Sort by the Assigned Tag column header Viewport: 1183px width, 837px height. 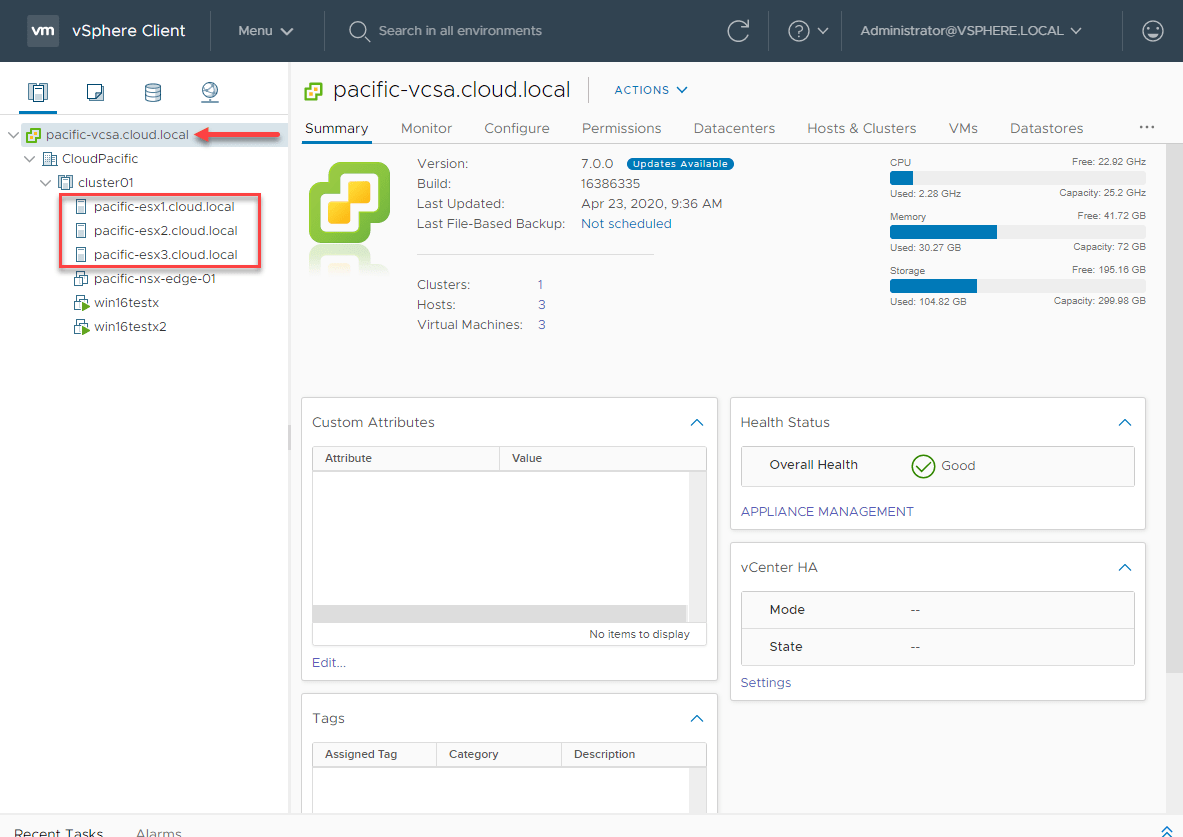(374, 754)
